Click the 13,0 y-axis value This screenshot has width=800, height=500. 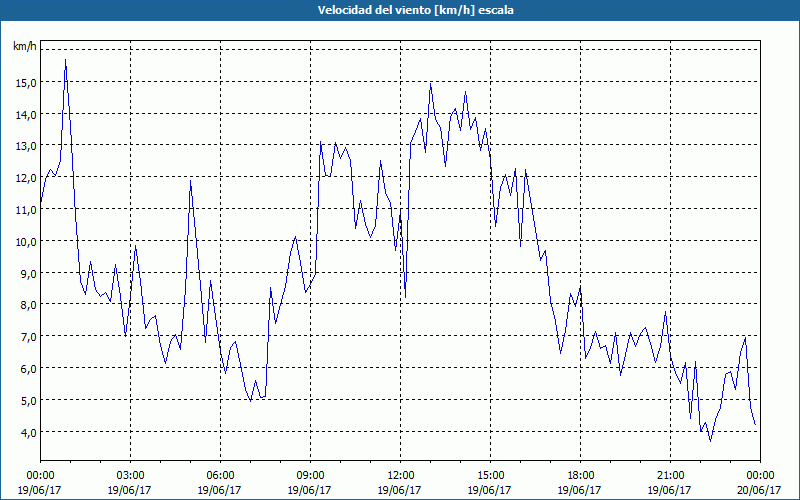[26, 146]
